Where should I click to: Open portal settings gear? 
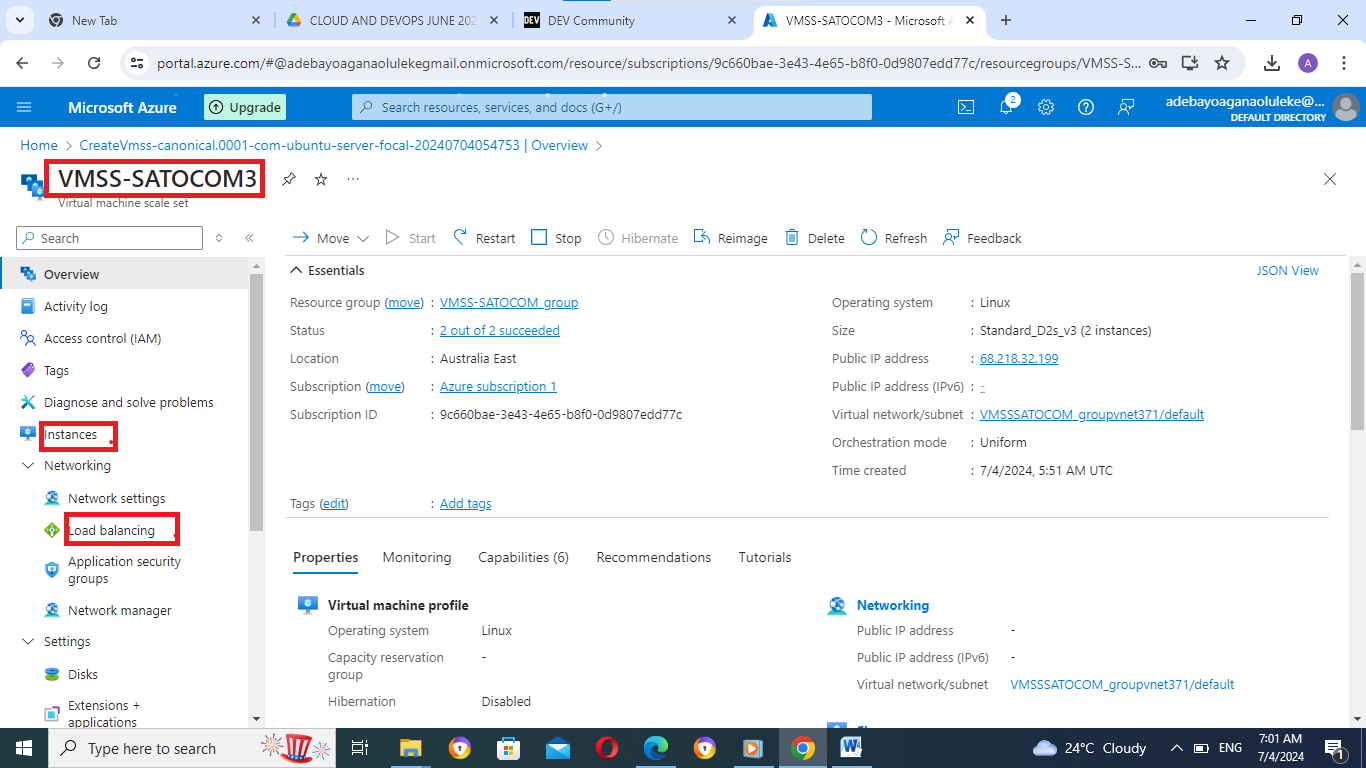point(1046,107)
